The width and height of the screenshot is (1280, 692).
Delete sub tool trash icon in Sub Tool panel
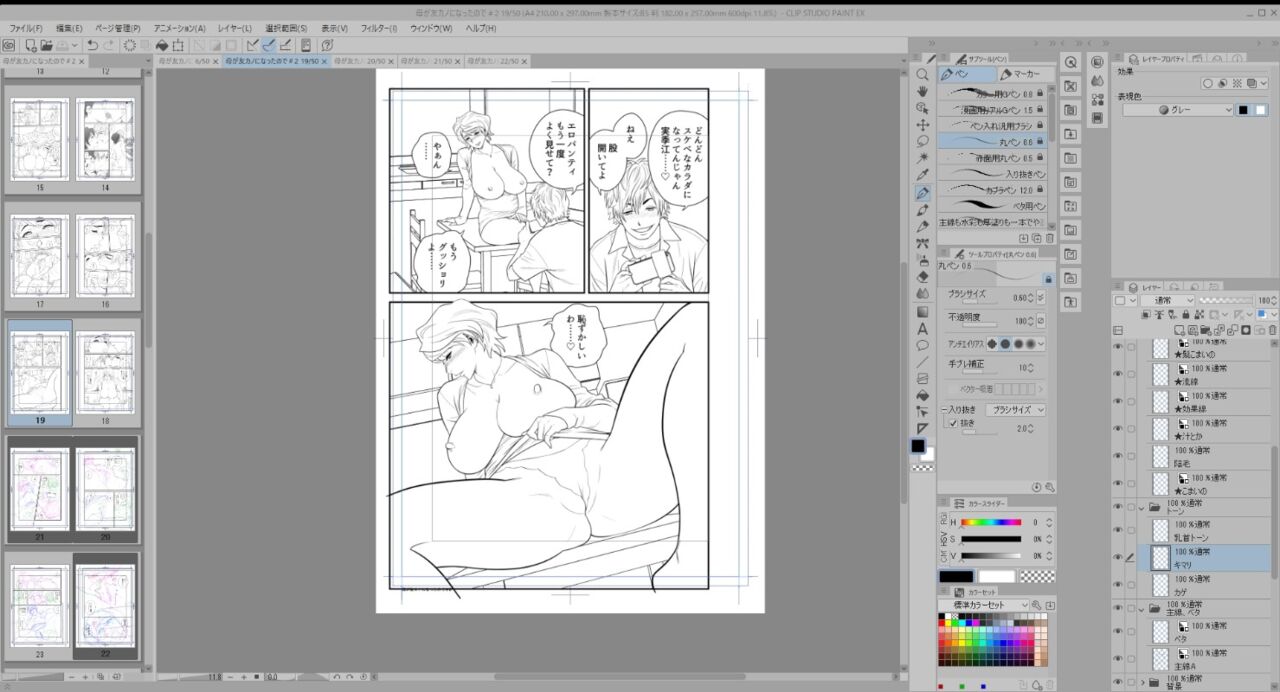coord(1049,239)
